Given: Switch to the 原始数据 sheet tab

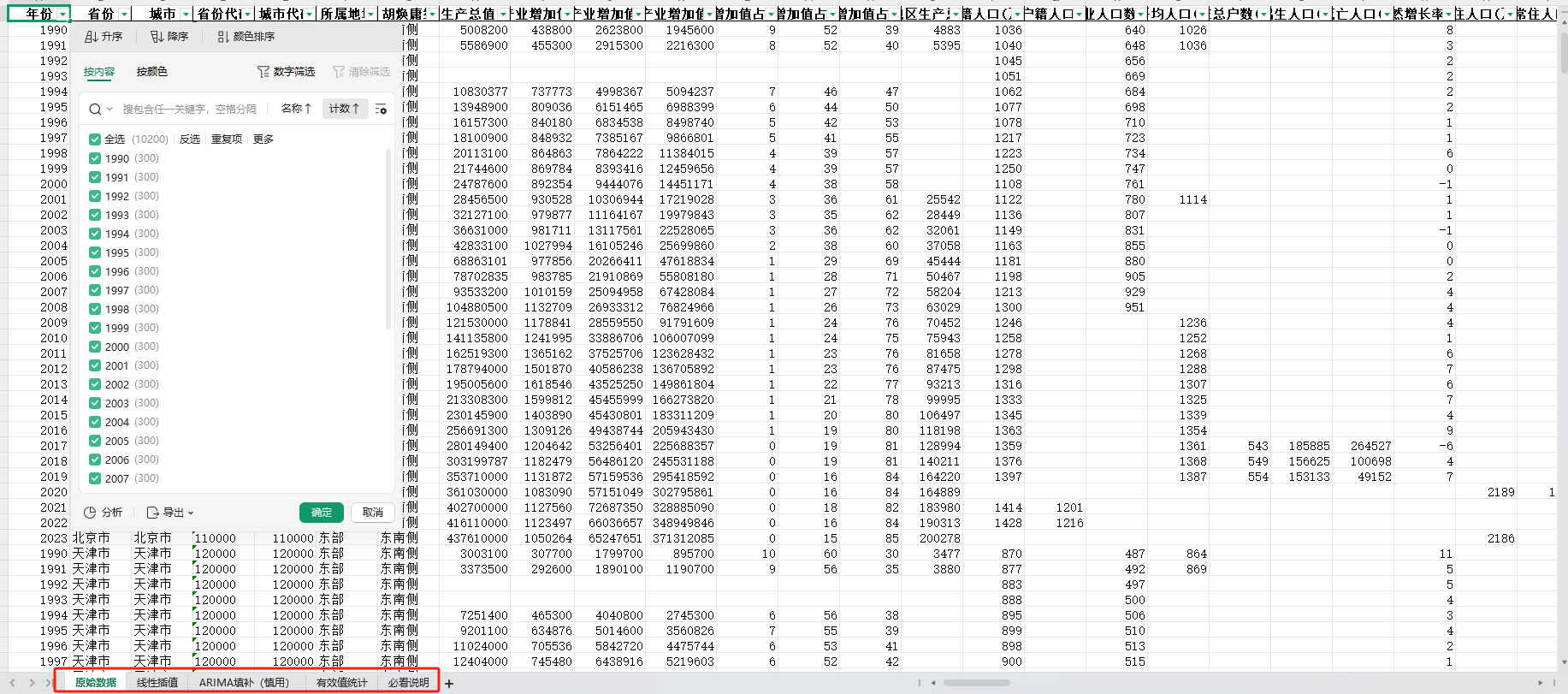Looking at the screenshot, I should [x=96, y=683].
